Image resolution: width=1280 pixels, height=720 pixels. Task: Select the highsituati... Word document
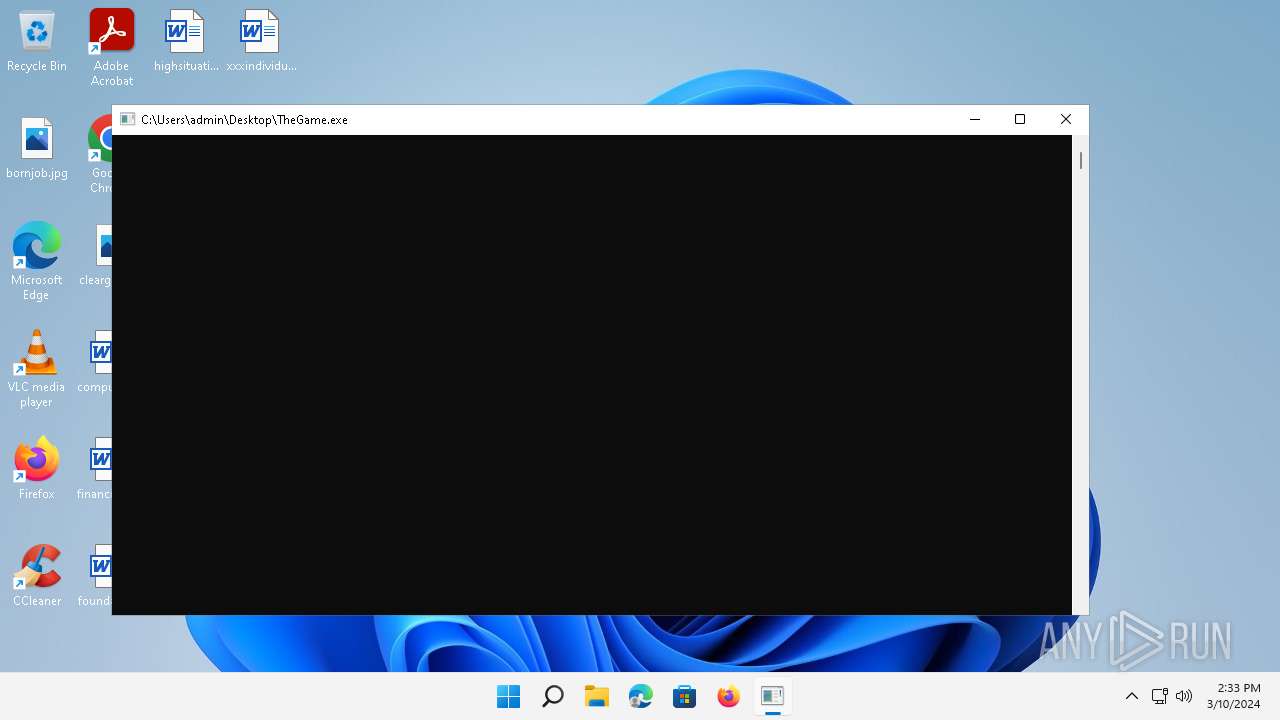pos(186,42)
